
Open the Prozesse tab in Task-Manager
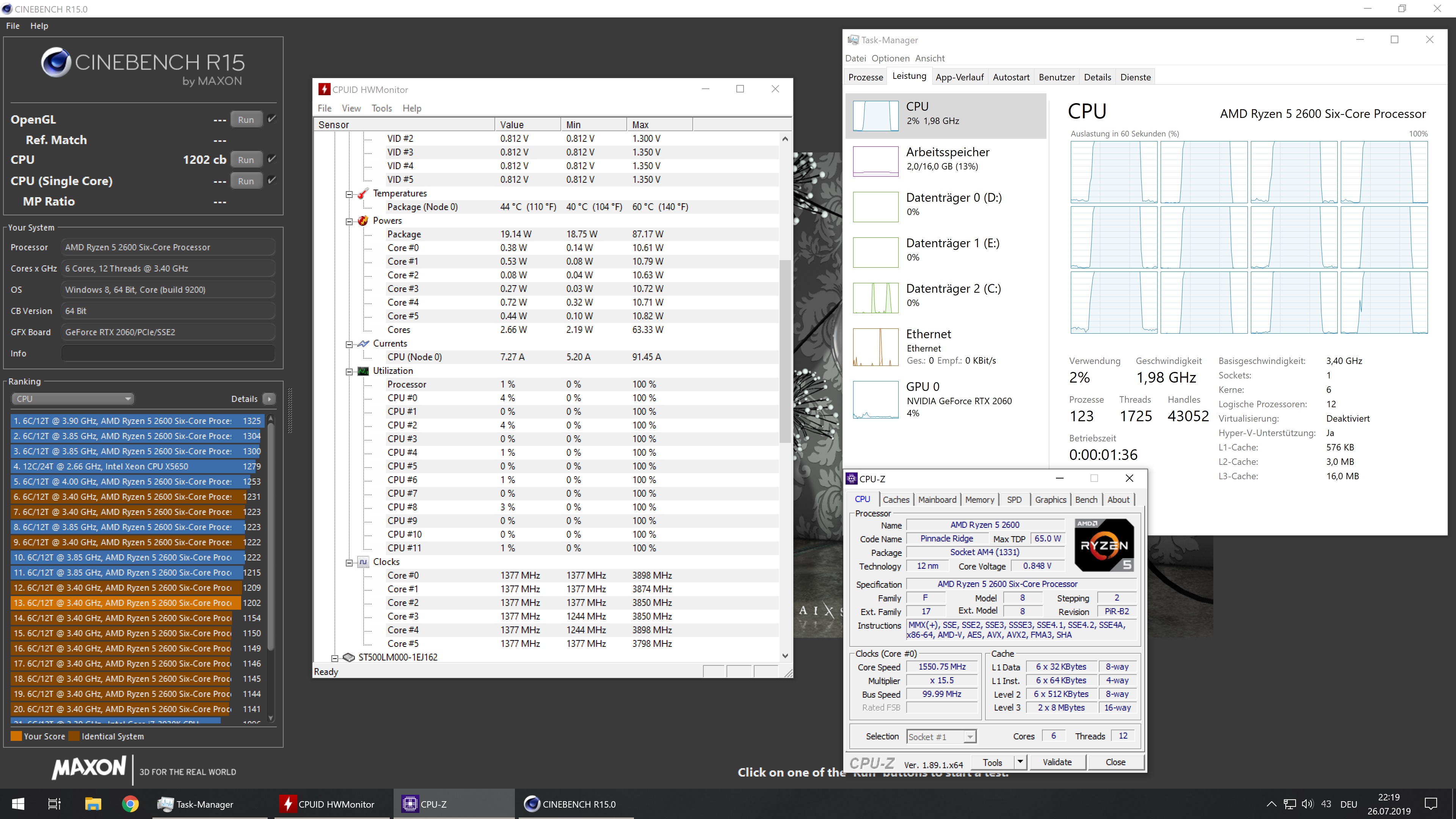point(865,77)
